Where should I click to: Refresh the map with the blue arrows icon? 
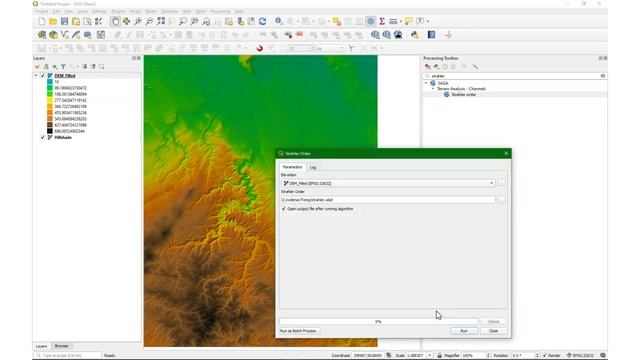(262, 21)
